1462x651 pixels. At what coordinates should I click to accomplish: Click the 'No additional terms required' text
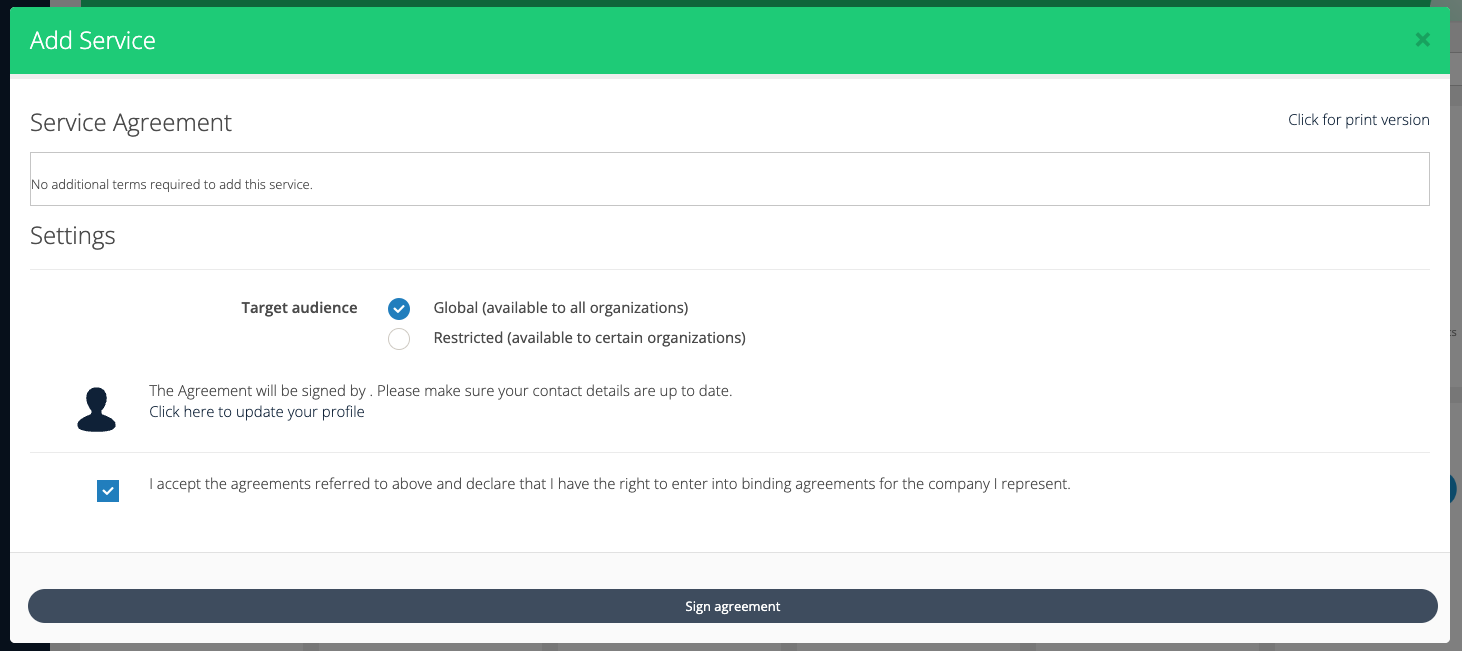[x=172, y=185]
